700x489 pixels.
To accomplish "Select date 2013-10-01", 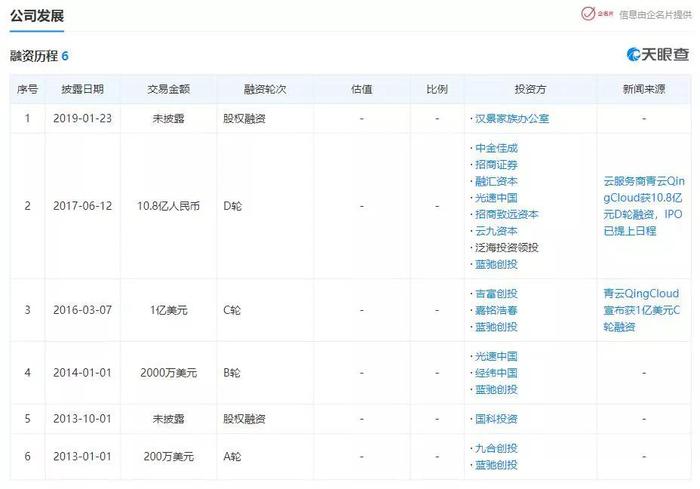I will coord(83,419).
